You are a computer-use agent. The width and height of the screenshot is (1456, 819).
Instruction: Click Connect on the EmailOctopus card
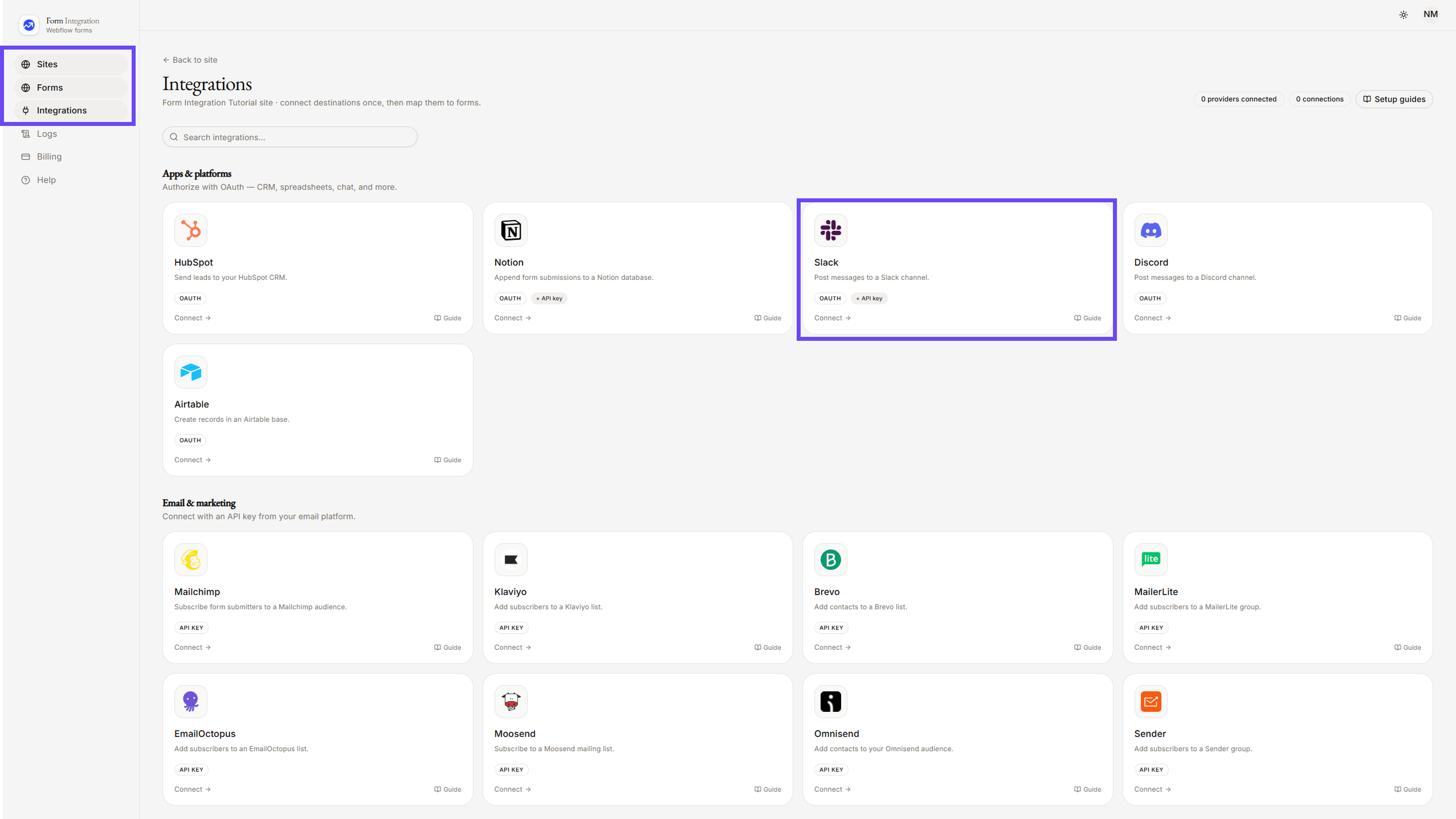[193, 789]
